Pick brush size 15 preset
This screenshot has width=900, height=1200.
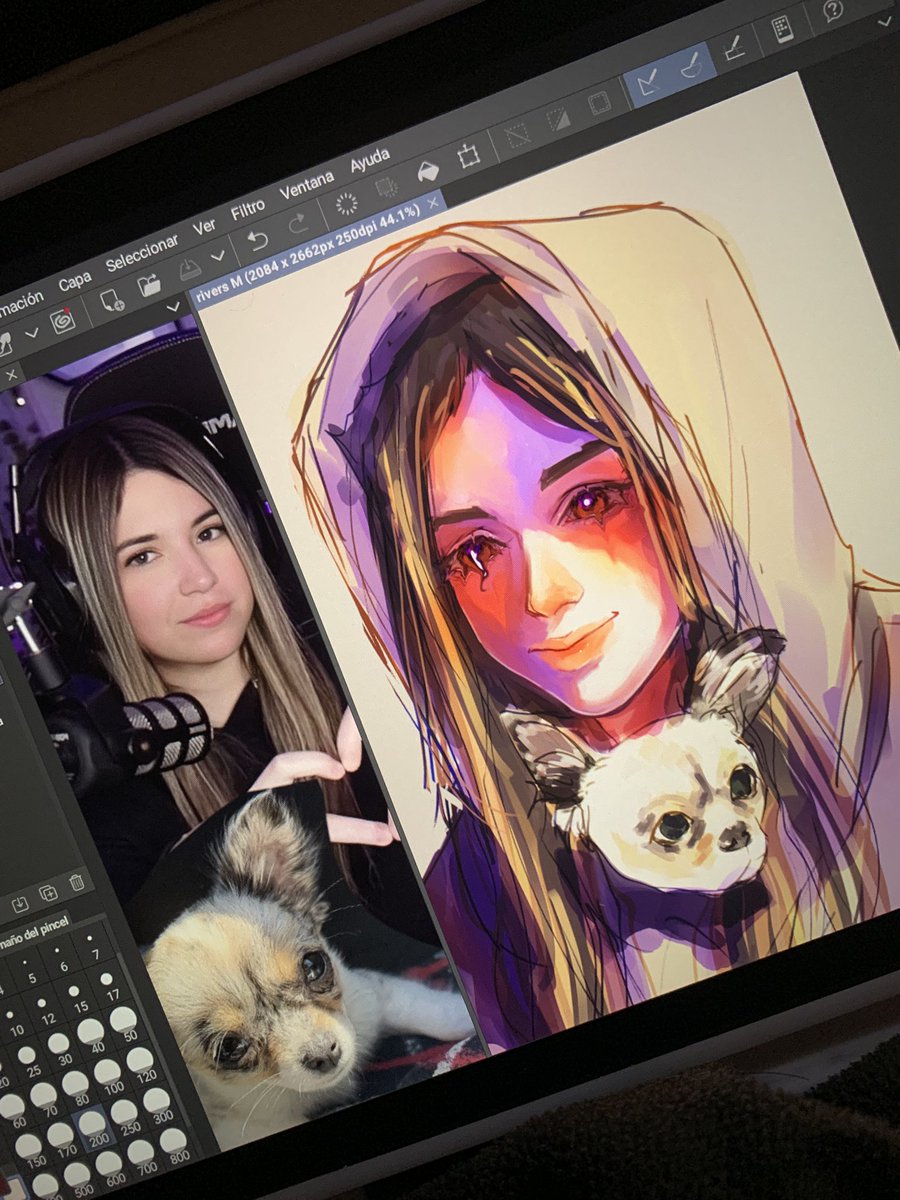77,997
